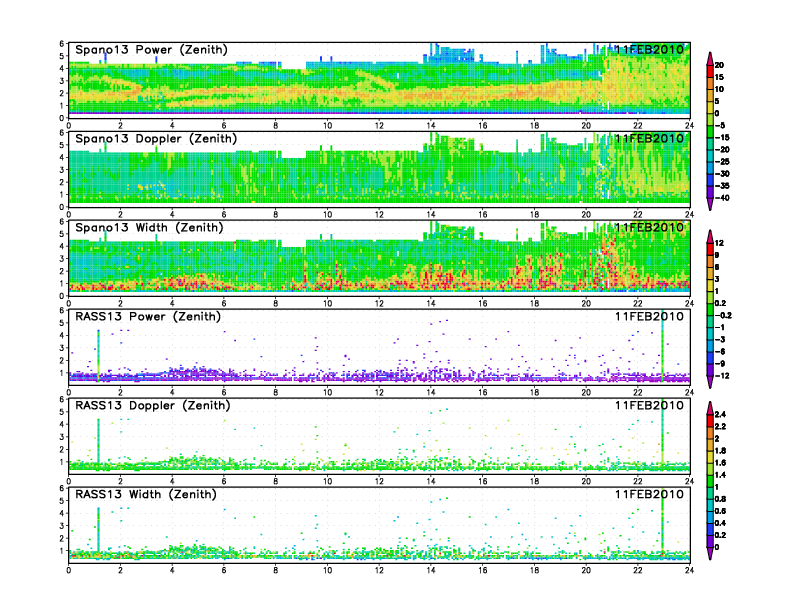This screenshot has width=792, height=612.
Task: Click the pink top arrow of the top colorbar
Action: click(710, 59)
